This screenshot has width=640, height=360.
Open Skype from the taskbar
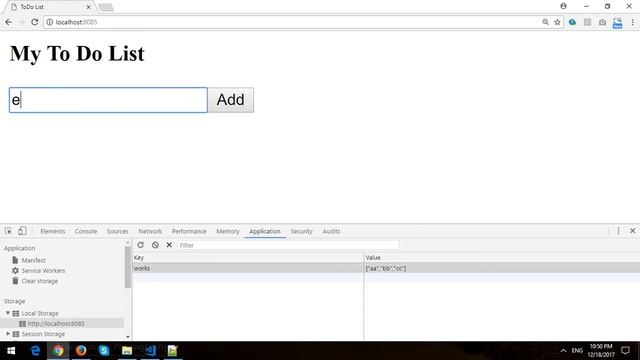tap(104, 351)
